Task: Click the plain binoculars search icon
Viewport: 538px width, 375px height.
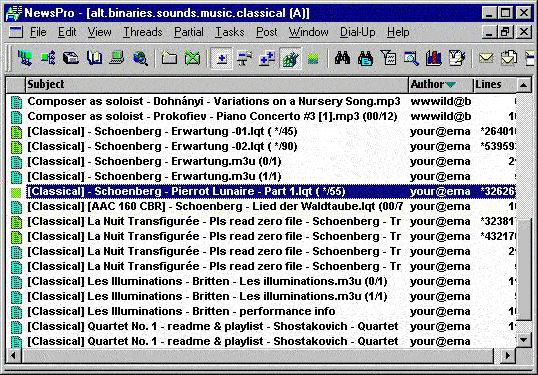Action: click(342, 58)
